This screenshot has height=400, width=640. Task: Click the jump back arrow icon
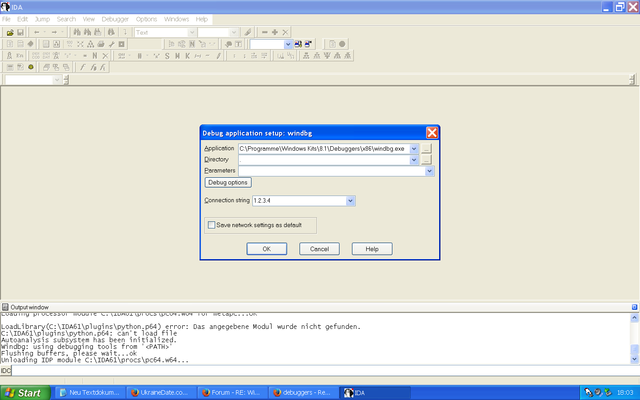coord(37,32)
